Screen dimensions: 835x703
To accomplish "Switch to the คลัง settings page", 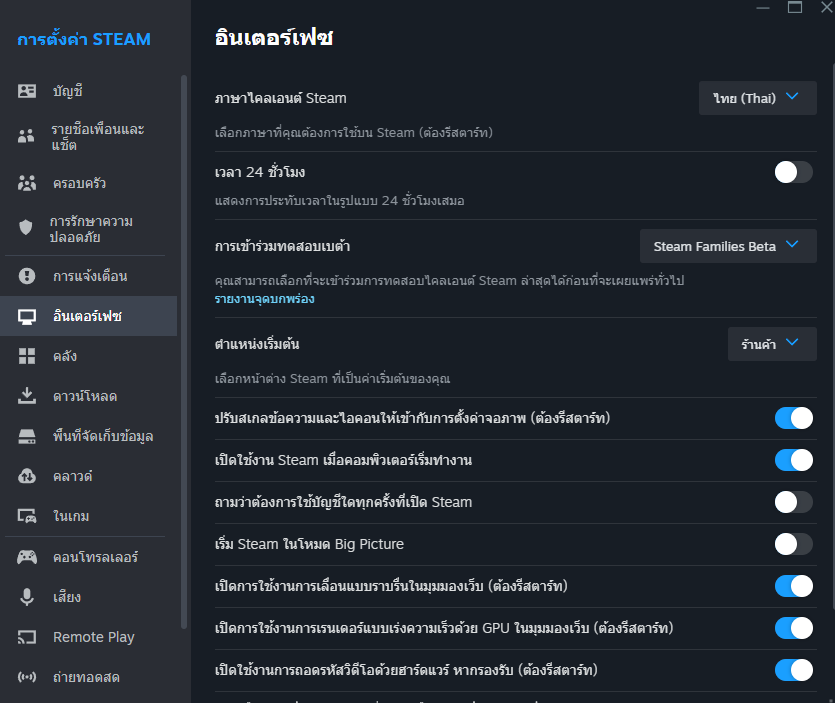I will [x=88, y=356].
